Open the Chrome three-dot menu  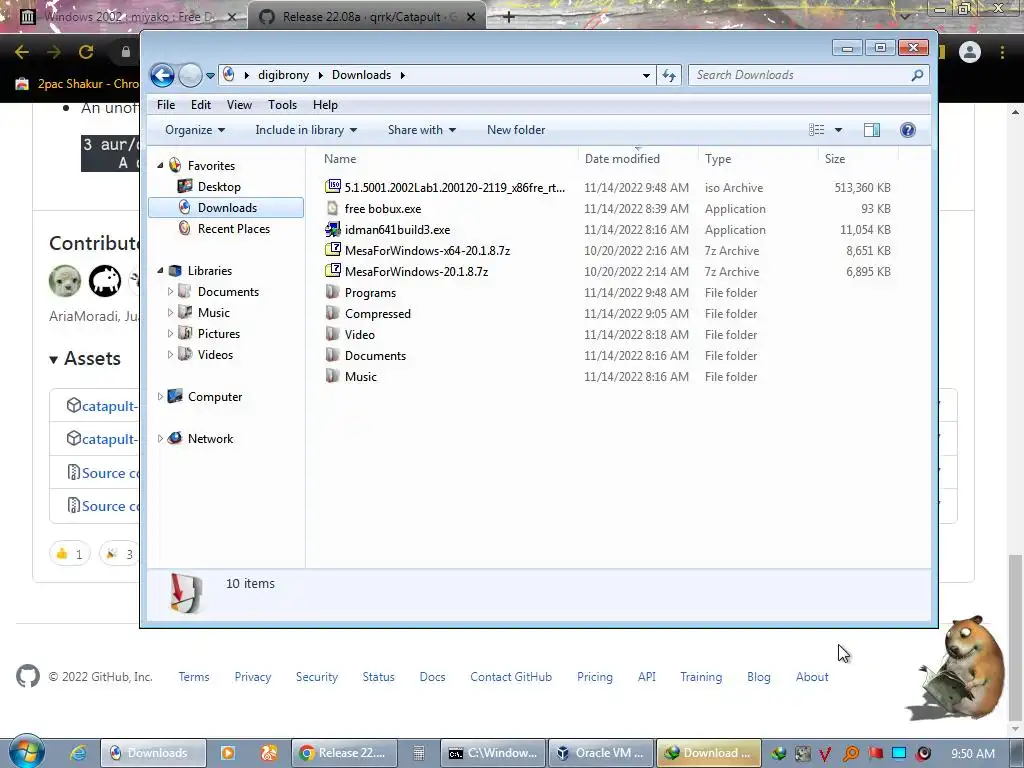point(1002,52)
